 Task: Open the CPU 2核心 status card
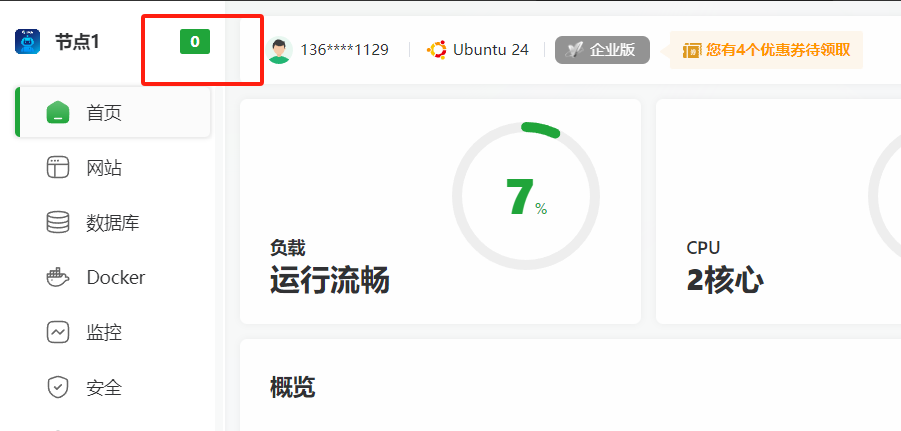point(778,211)
